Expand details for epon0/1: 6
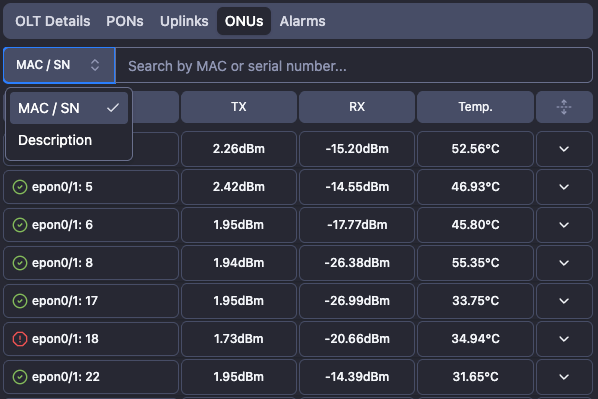The height and width of the screenshot is (399, 598). coord(564,225)
